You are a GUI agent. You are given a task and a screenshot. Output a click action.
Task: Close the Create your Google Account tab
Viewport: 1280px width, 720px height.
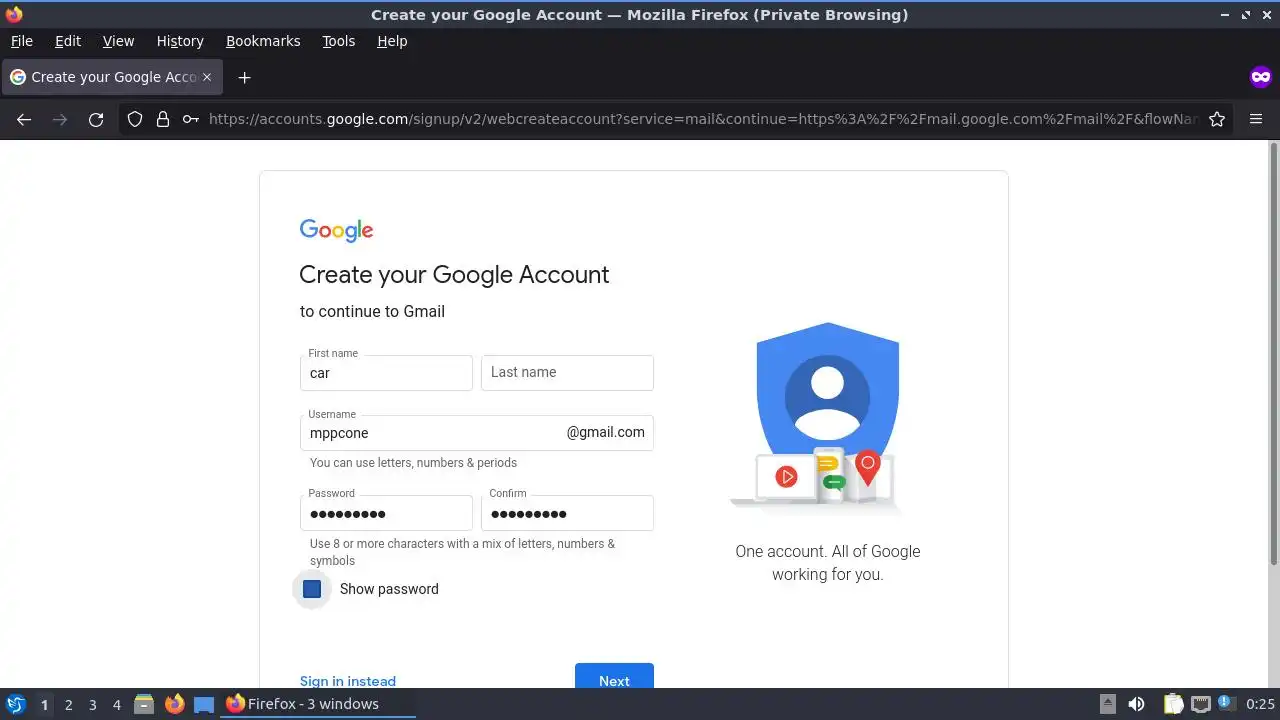(x=207, y=77)
